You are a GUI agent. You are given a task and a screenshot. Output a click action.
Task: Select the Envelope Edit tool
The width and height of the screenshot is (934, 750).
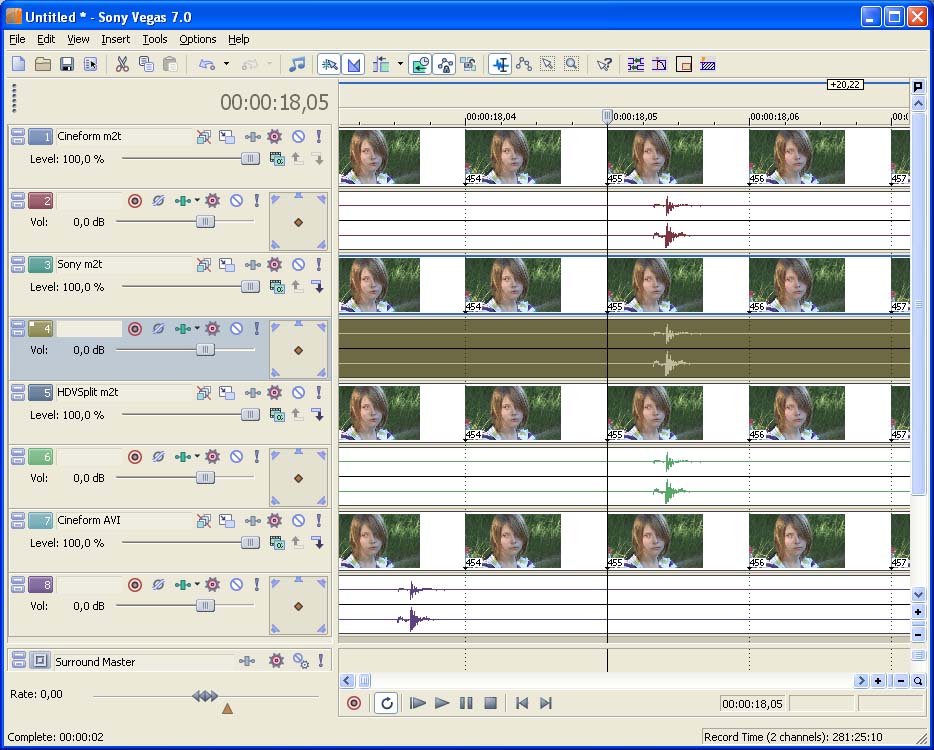tap(524, 64)
